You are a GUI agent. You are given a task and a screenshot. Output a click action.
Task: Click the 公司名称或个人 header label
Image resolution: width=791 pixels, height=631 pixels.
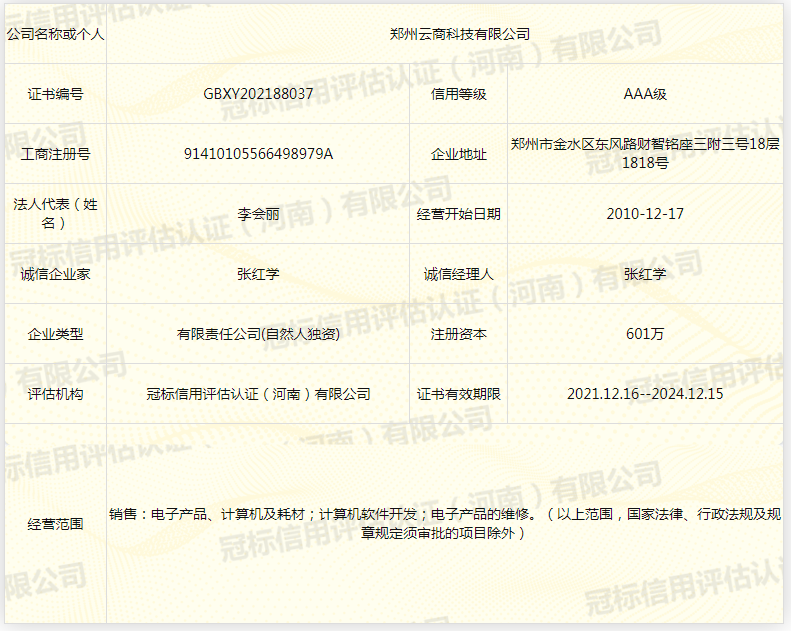(55, 34)
